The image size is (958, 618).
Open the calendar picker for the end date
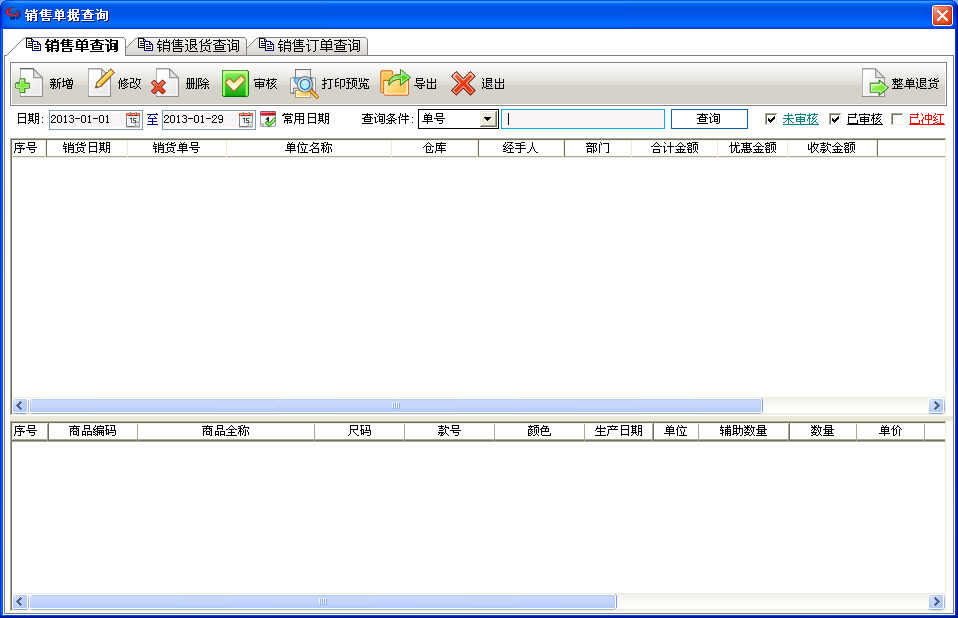(x=246, y=119)
